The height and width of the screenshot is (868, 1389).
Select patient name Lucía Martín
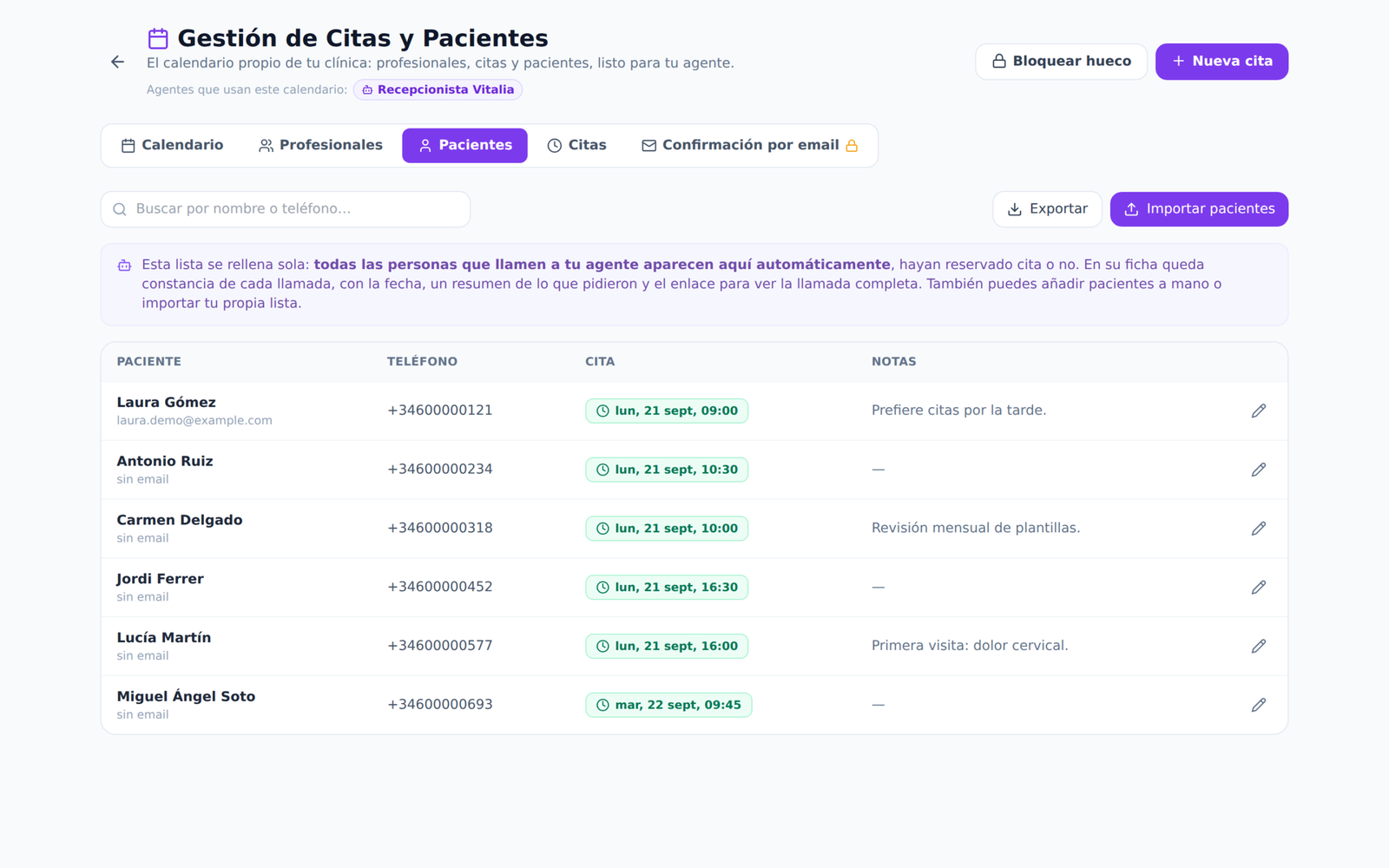164,637
